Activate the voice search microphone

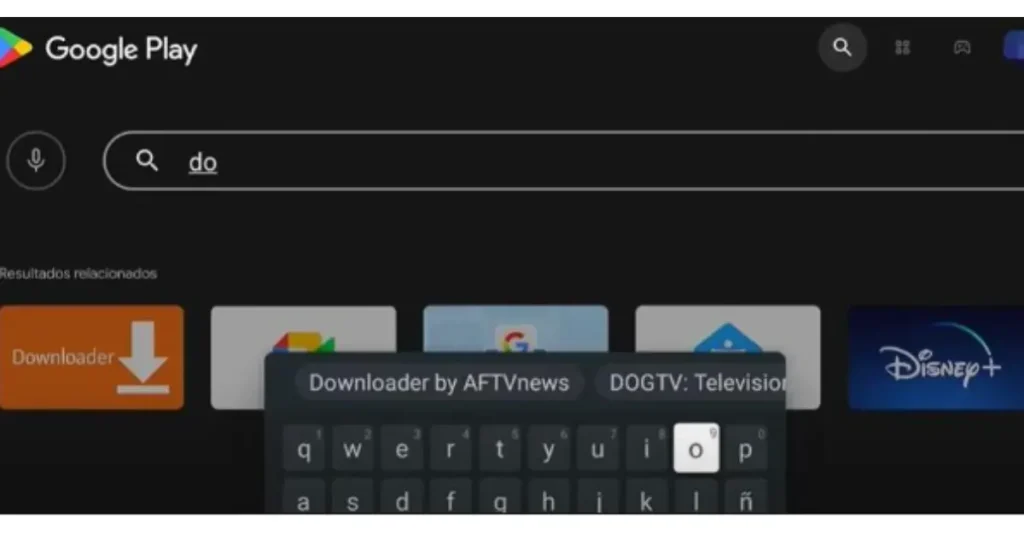(x=36, y=161)
